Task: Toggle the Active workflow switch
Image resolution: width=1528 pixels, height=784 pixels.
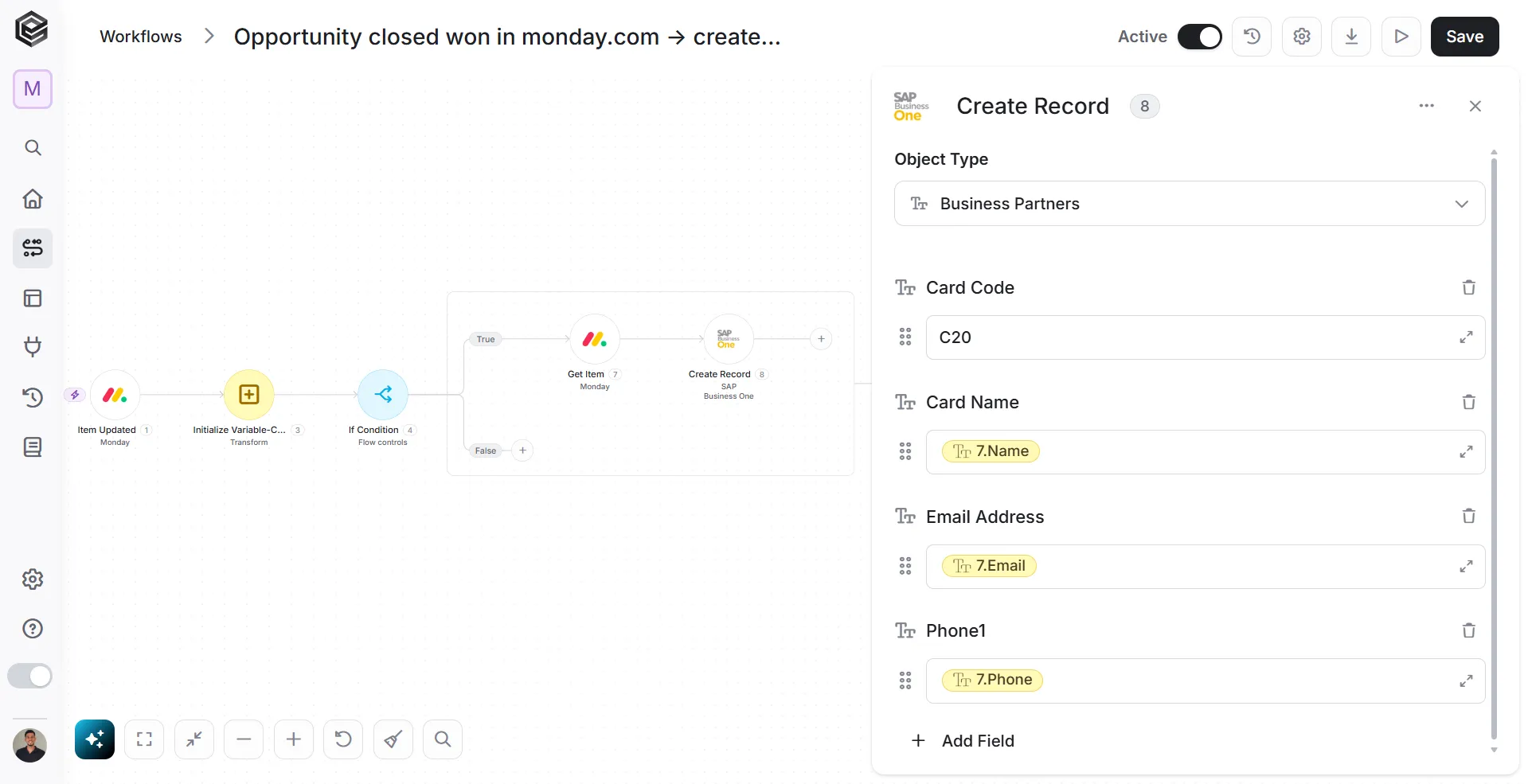Action: pos(1199,37)
